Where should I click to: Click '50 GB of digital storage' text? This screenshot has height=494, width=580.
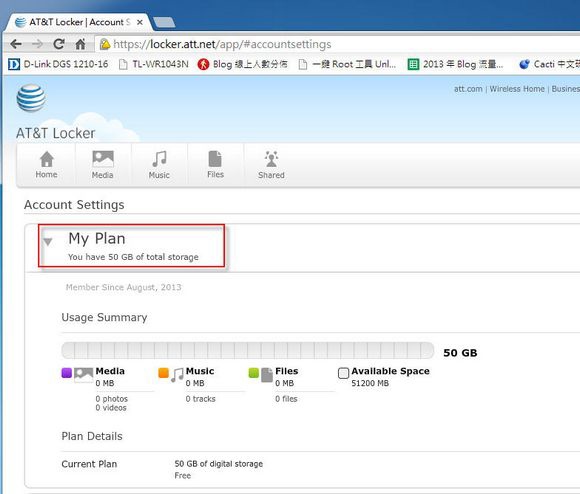coord(219,464)
